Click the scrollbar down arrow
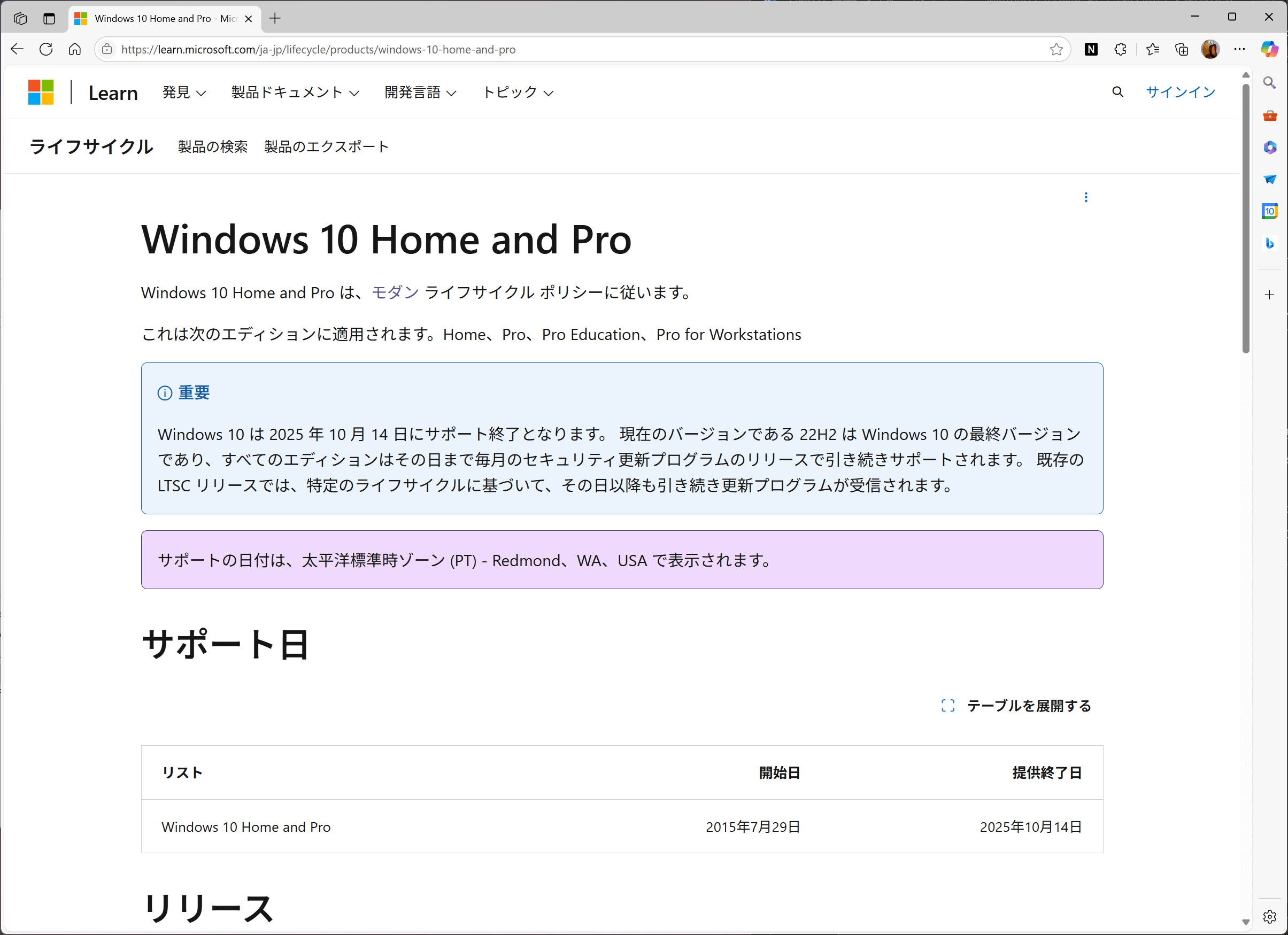Viewport: 1288px width, 935px height. 1245,922
